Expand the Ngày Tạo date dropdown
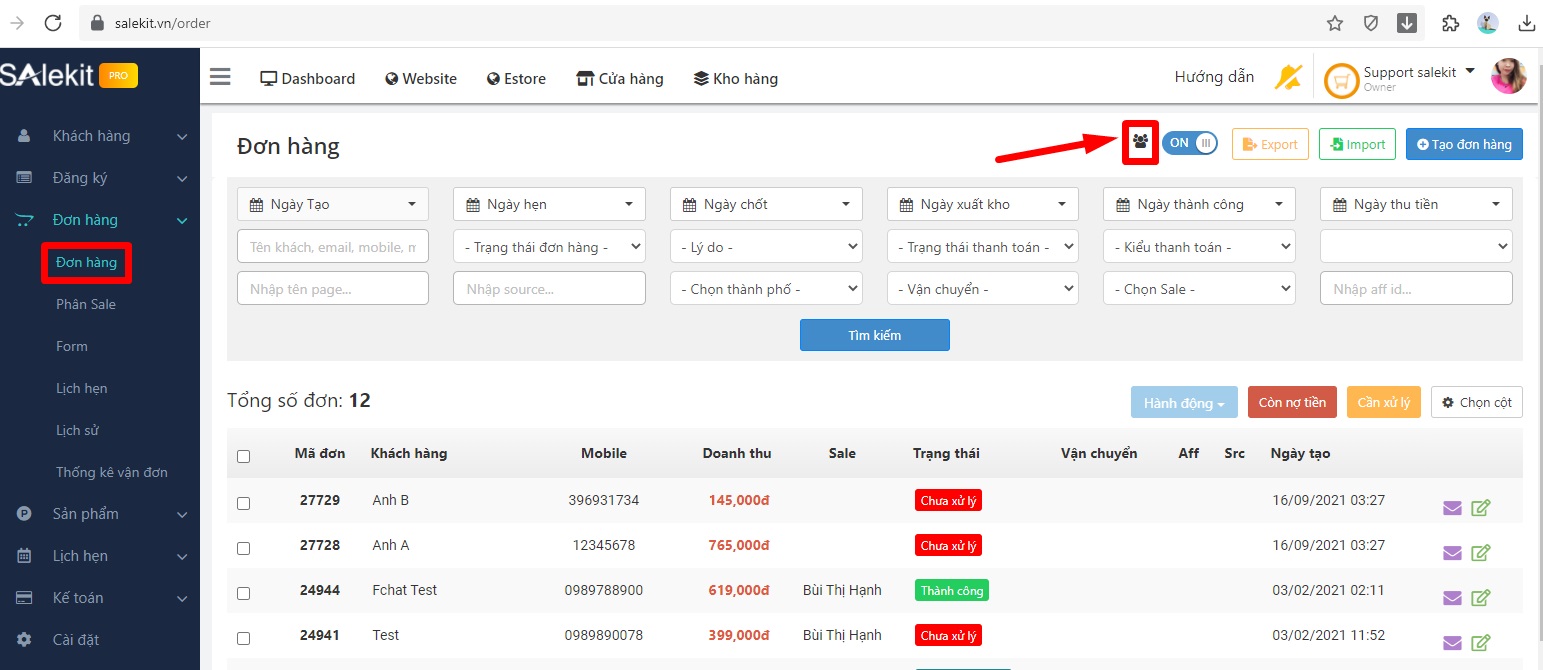 [332, 204]
